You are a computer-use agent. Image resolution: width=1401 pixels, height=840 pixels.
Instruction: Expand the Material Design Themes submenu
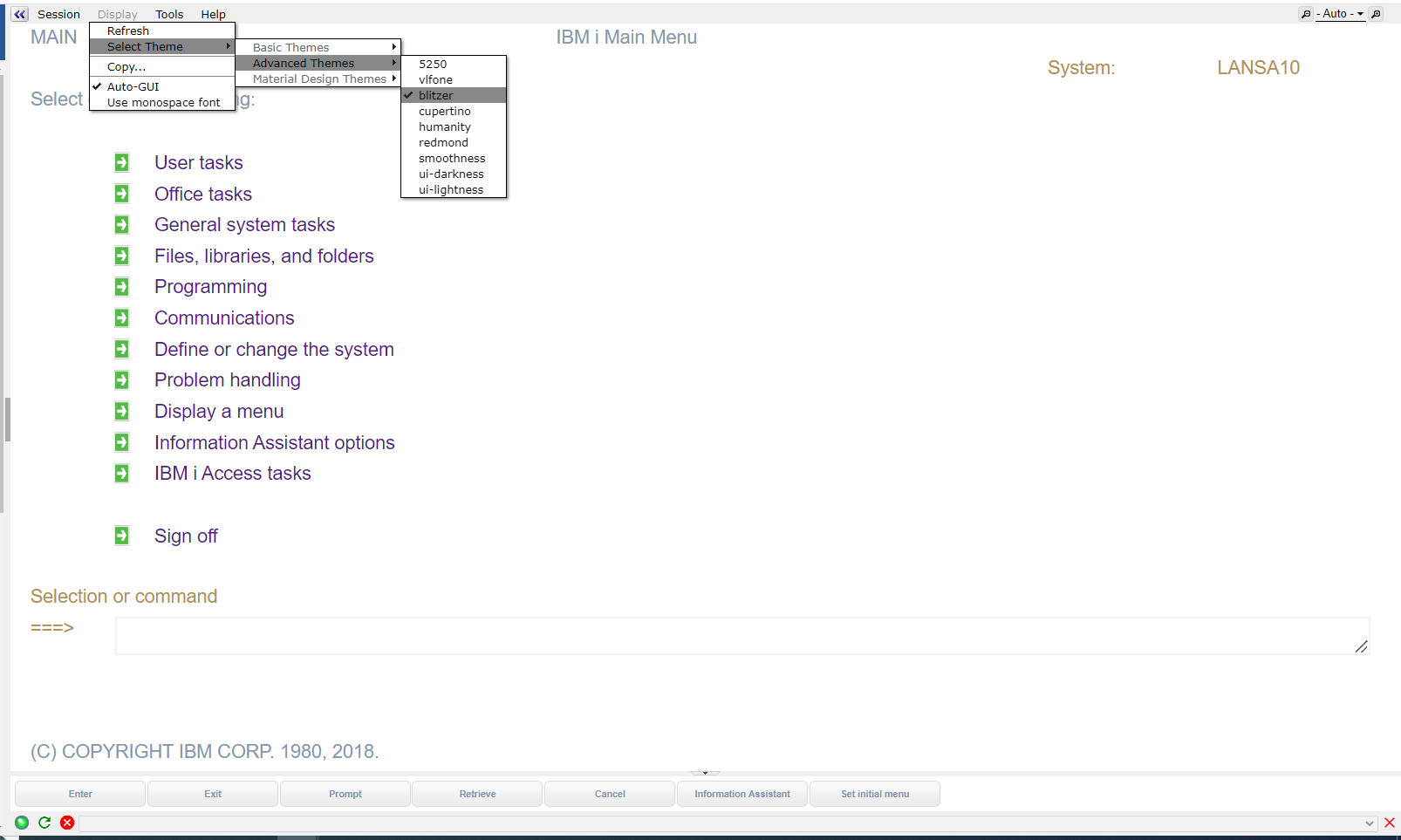click(x=319, y=79)
